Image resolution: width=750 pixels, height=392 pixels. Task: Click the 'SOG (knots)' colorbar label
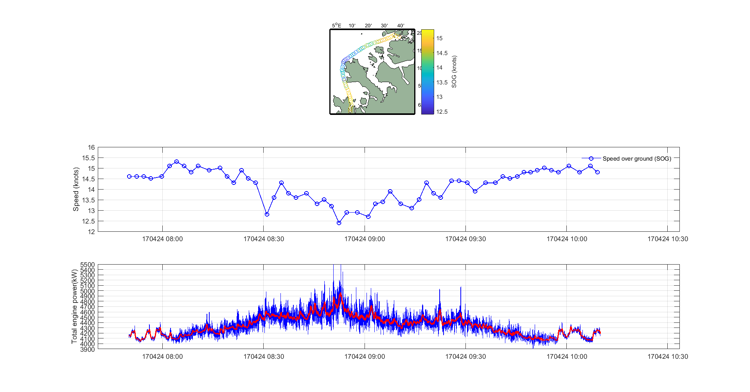(454, 72)
